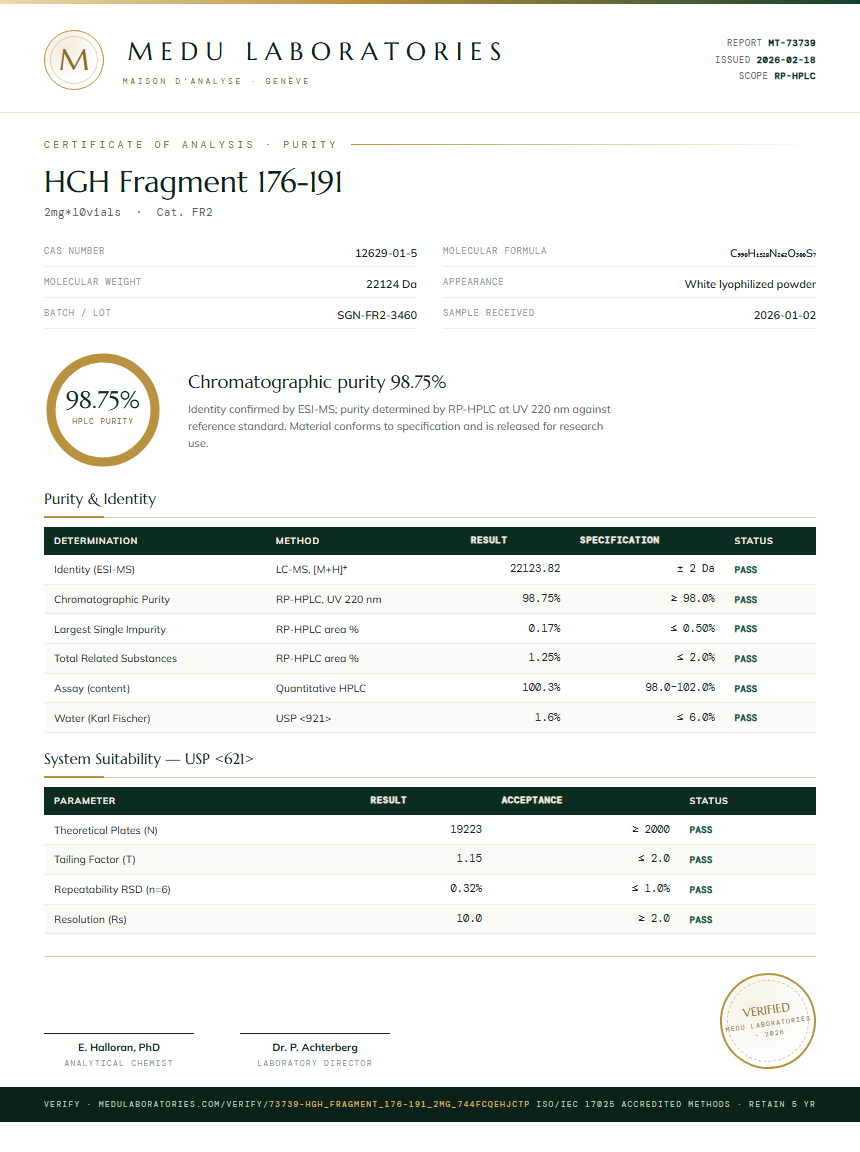
Task: Click the molecular formula value
Action: coord(773,253)
